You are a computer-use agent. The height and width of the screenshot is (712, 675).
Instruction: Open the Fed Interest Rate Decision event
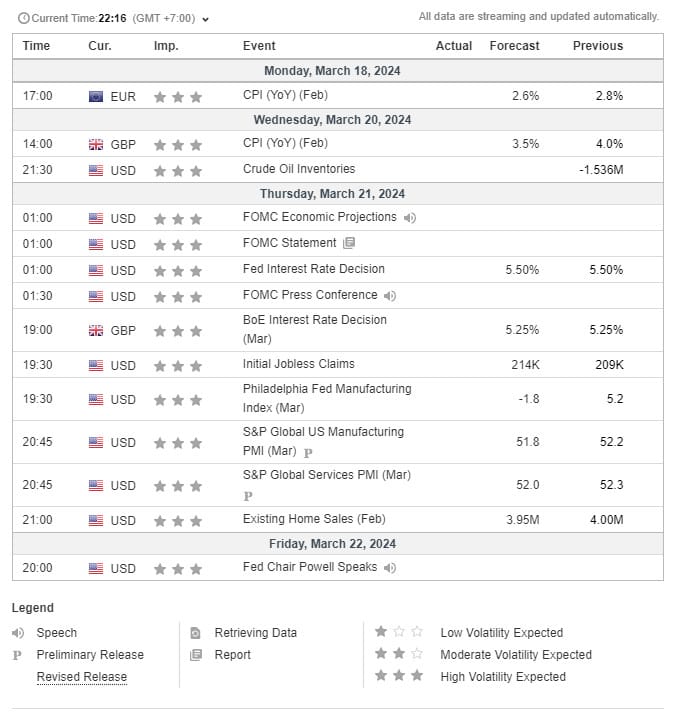(313, 269)
